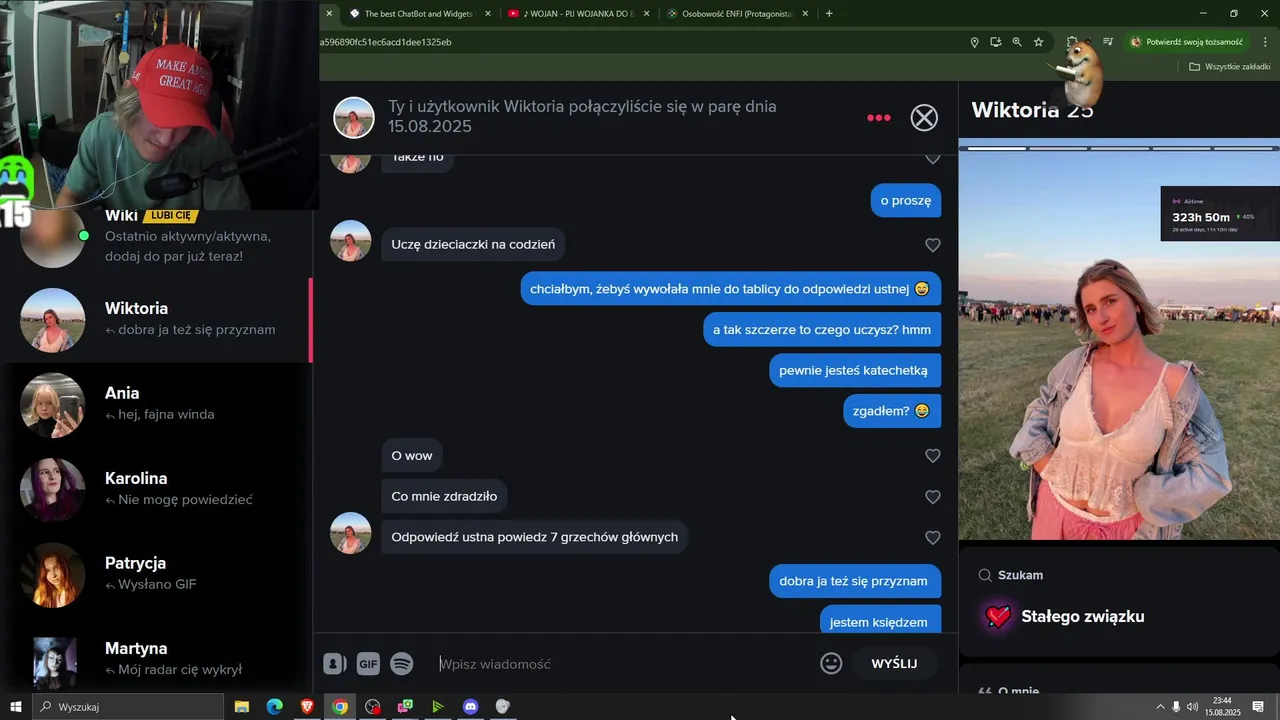Like the message 'Co mnie zdradziło'
The width and height of the screenshot is (1280, 720).
coord(933,497)
